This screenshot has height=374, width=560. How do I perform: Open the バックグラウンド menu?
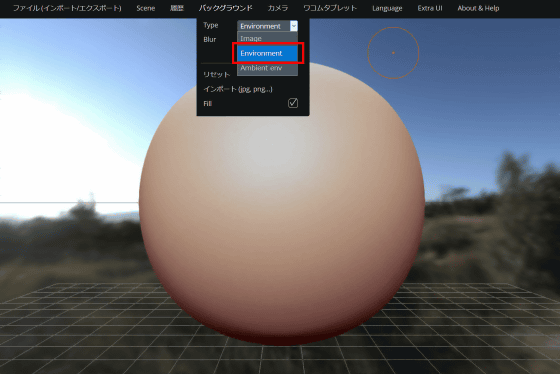[226, 8]
